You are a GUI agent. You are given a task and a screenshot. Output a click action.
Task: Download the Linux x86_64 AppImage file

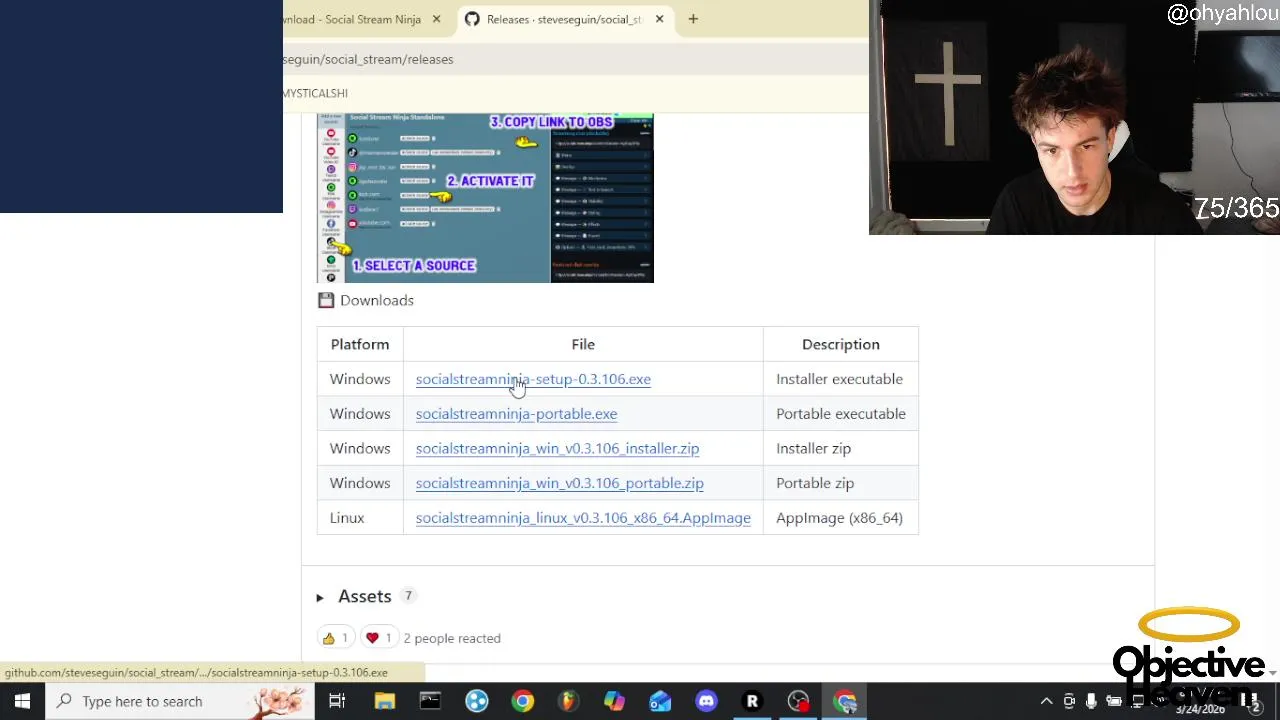[x=583, y=518]
